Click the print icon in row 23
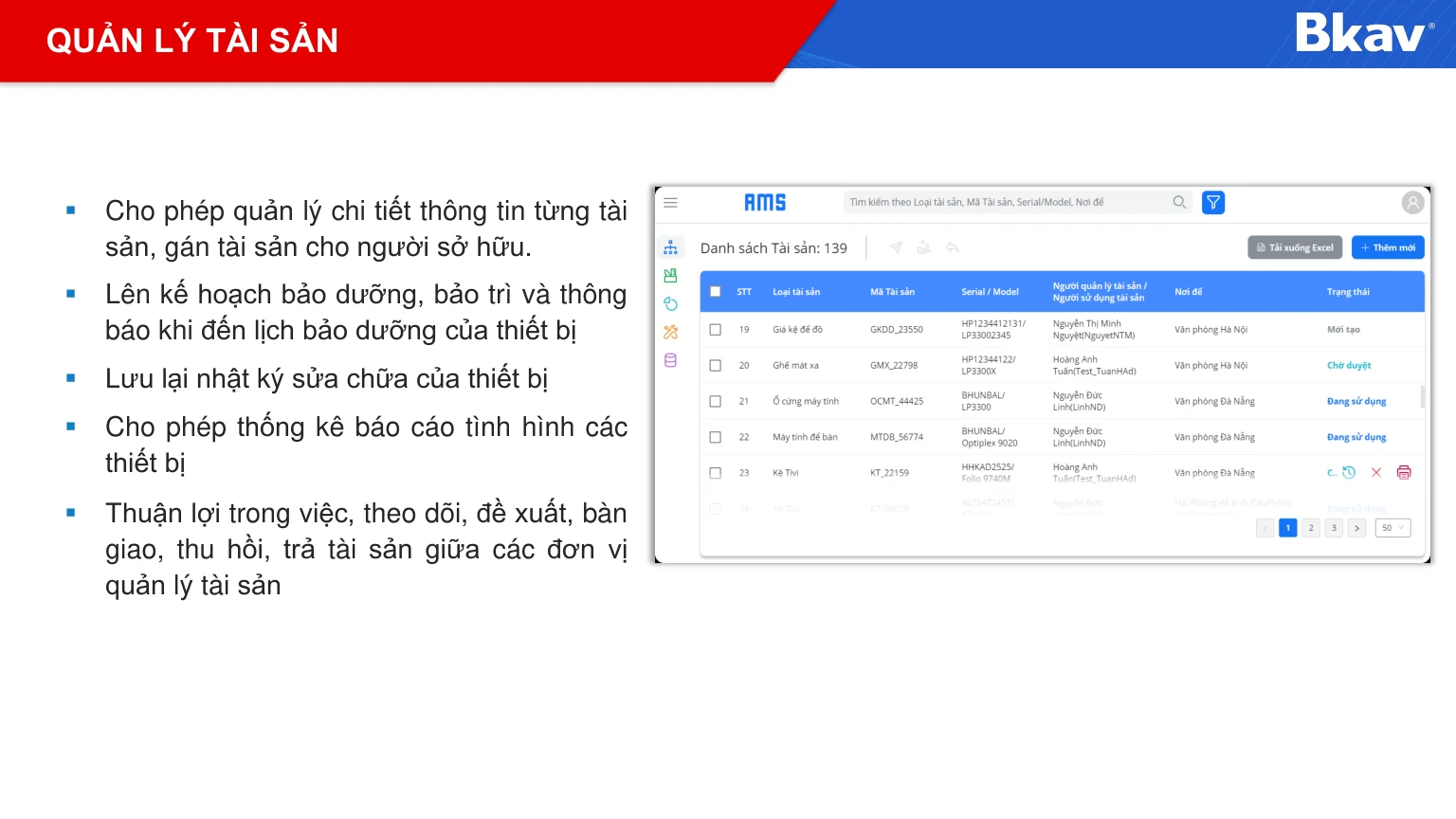This screenshot has height=819, width=1456. tap(1404, 472)
